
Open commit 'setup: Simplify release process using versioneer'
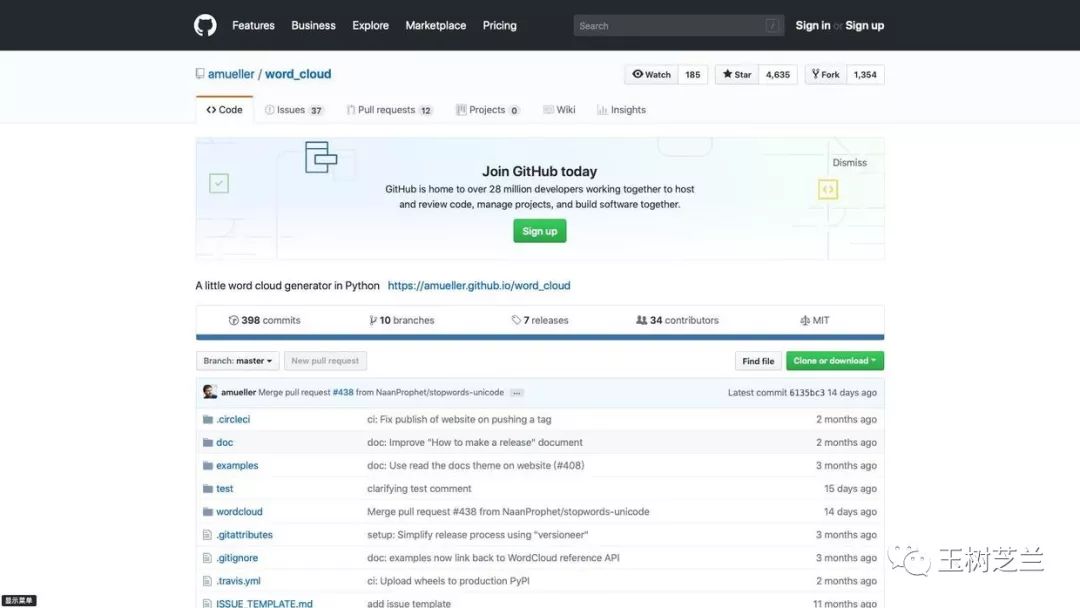477,534
